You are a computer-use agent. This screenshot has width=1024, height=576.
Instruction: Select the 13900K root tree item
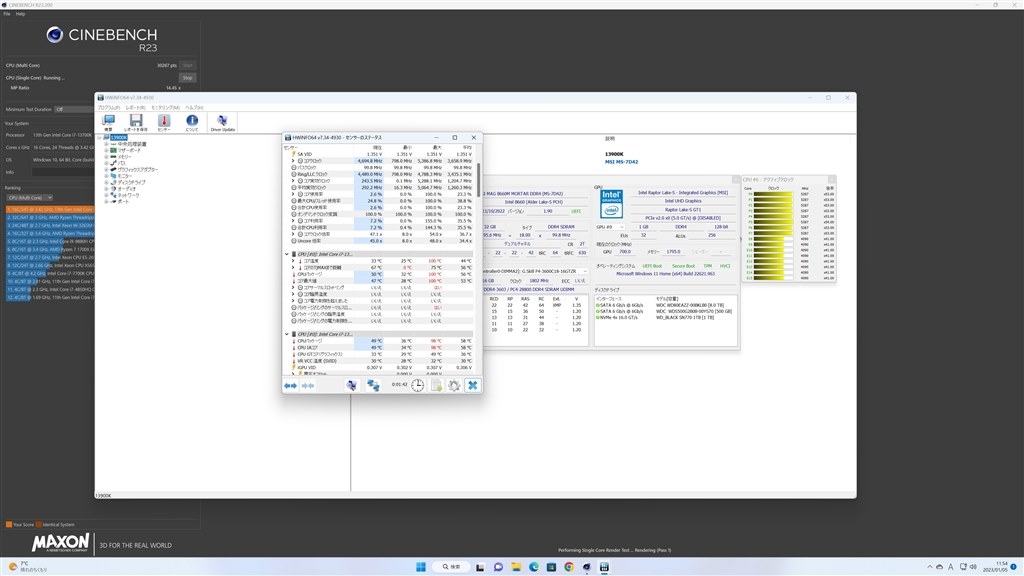point(118,138)
